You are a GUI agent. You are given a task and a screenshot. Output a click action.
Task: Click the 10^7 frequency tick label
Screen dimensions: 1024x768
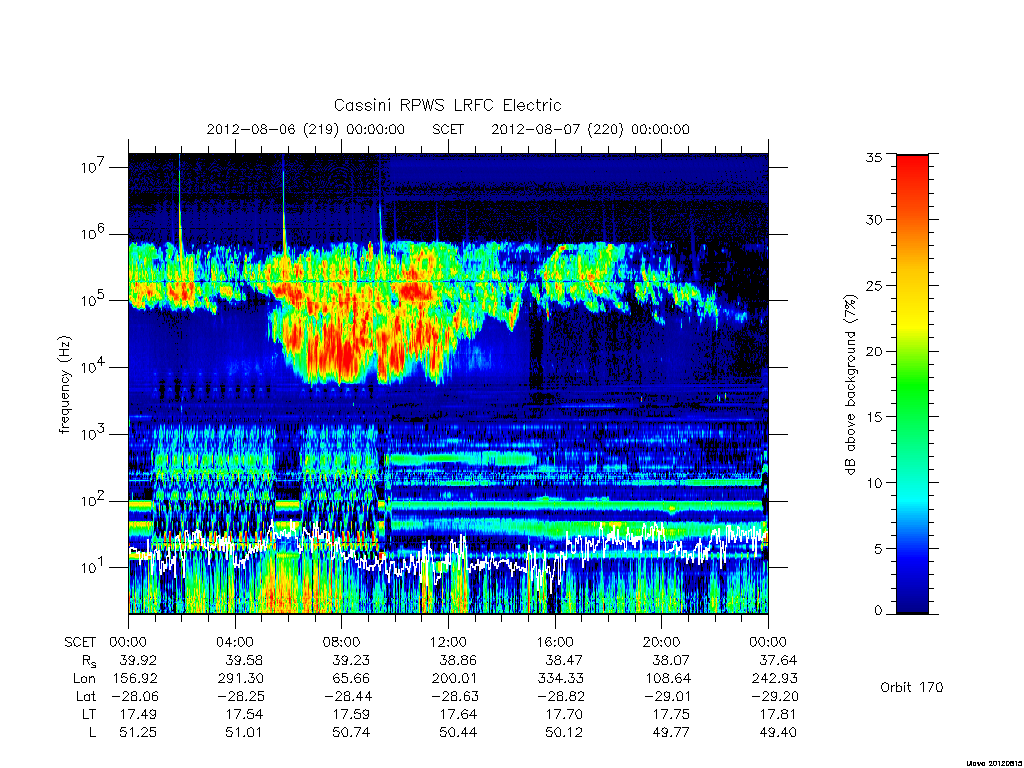point(91,167)
